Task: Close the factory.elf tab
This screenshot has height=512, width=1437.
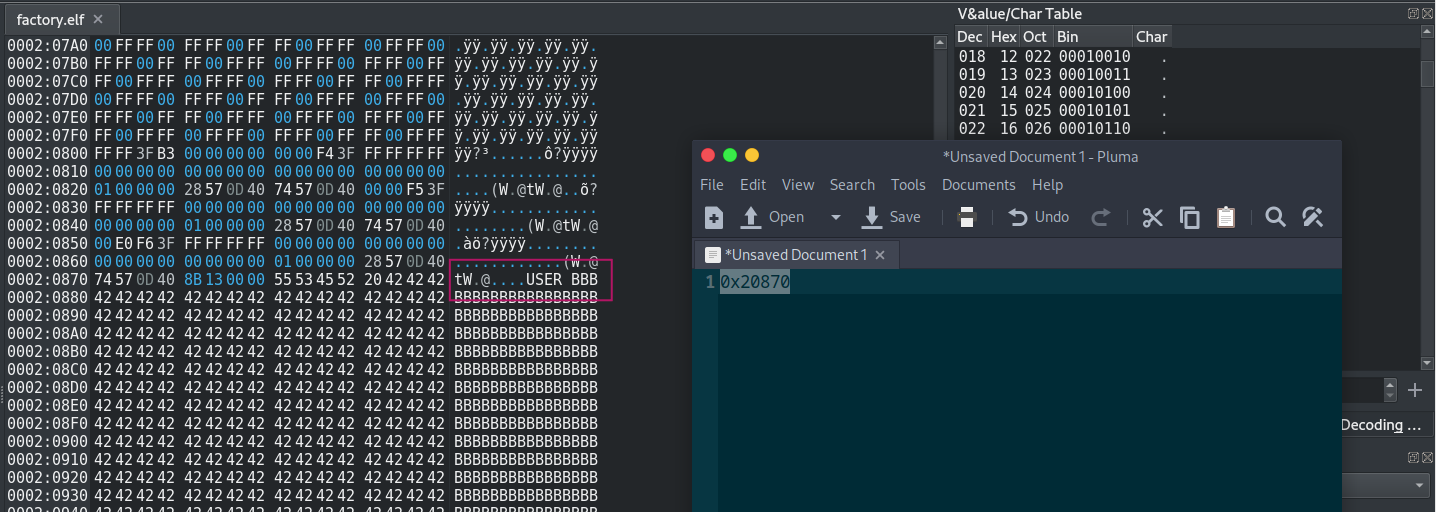Action: [x=97, y=19]
